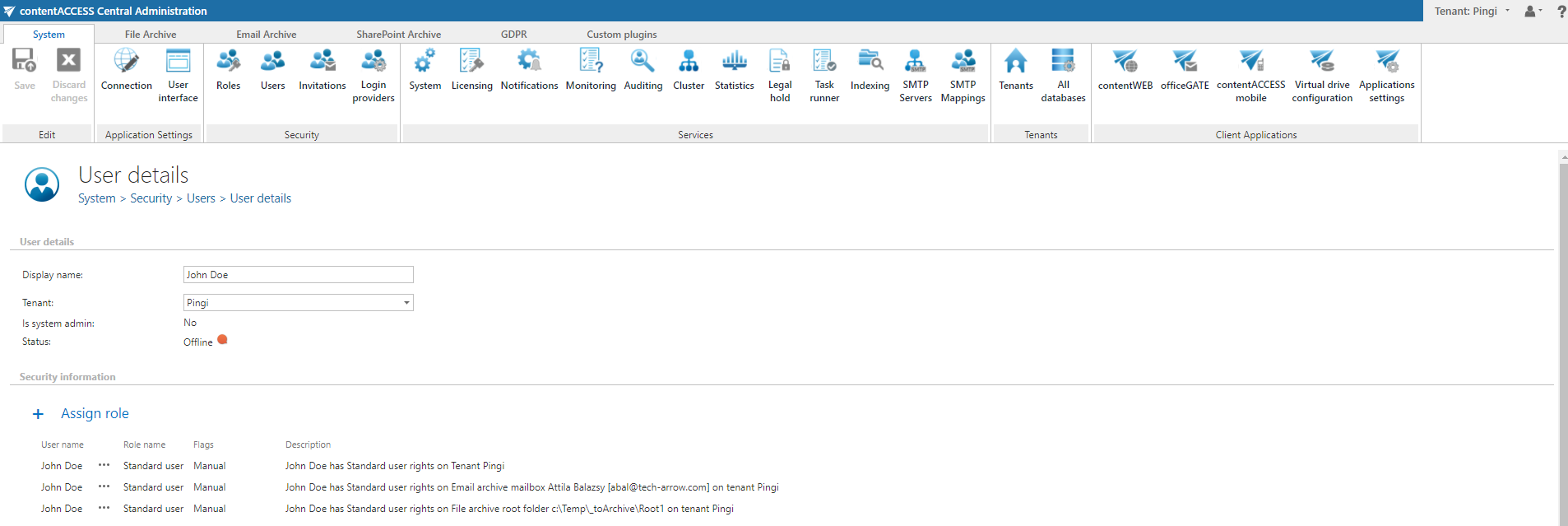This screenshot has height=526, width=1568.
Task: Navigate to Users in the breadcrumb
Action: tap(201, 198)
